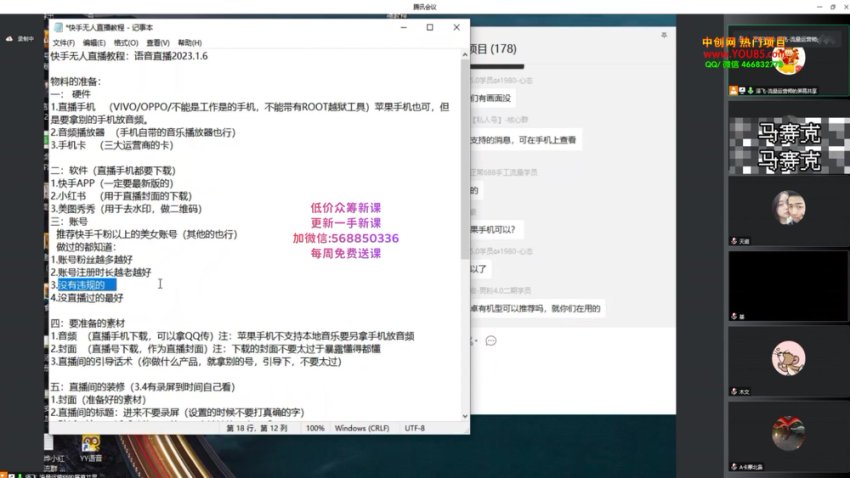Viewport: 850px width, 478px height.
Task: Open the 帮助(H) menu in Notepad
Action: [190, 43]
